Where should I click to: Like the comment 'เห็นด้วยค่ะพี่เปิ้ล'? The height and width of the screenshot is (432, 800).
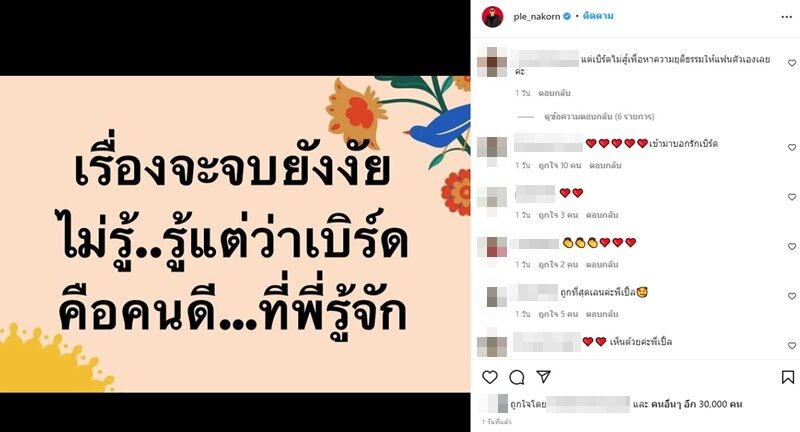792,345
